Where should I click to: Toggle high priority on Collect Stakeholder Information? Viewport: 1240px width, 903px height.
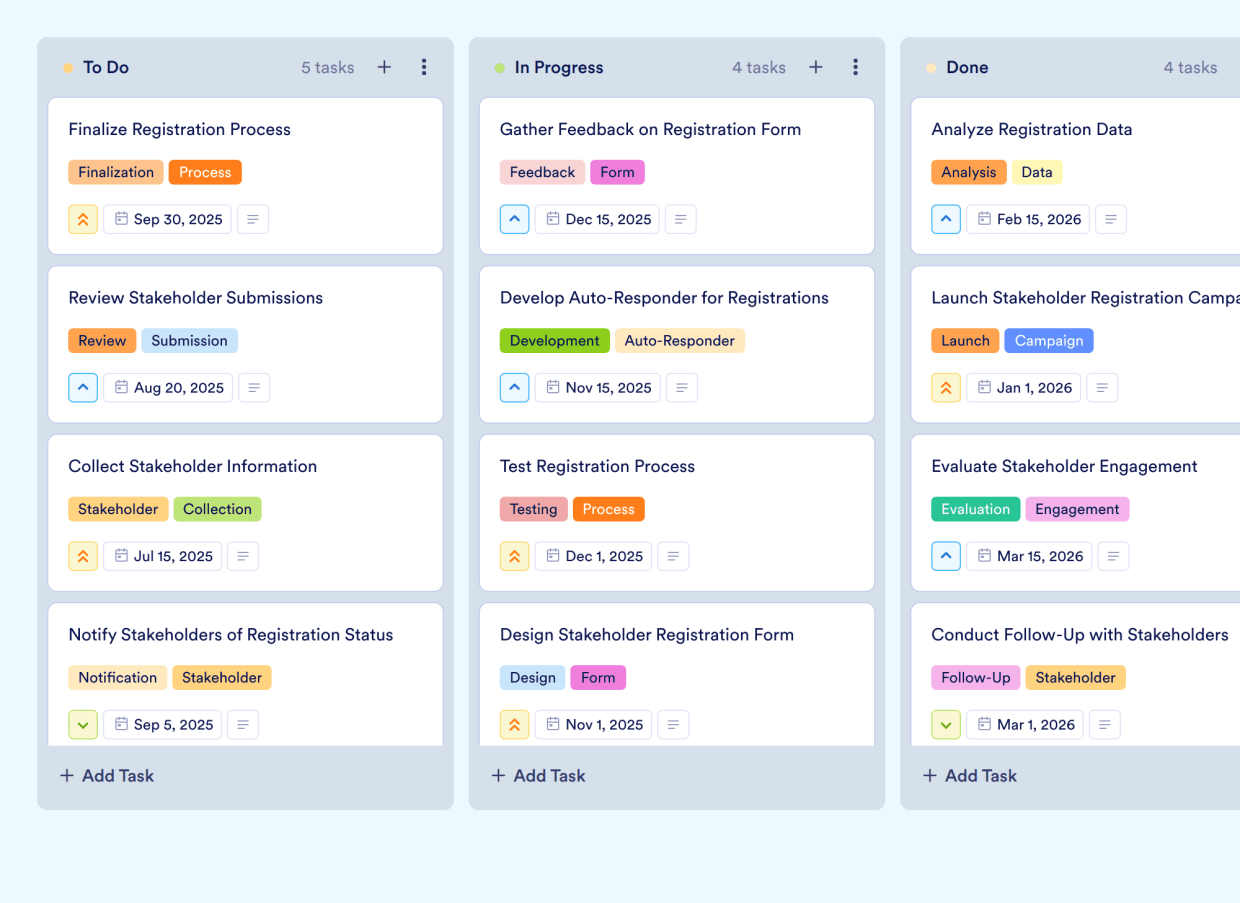click(x=83, y=556)
